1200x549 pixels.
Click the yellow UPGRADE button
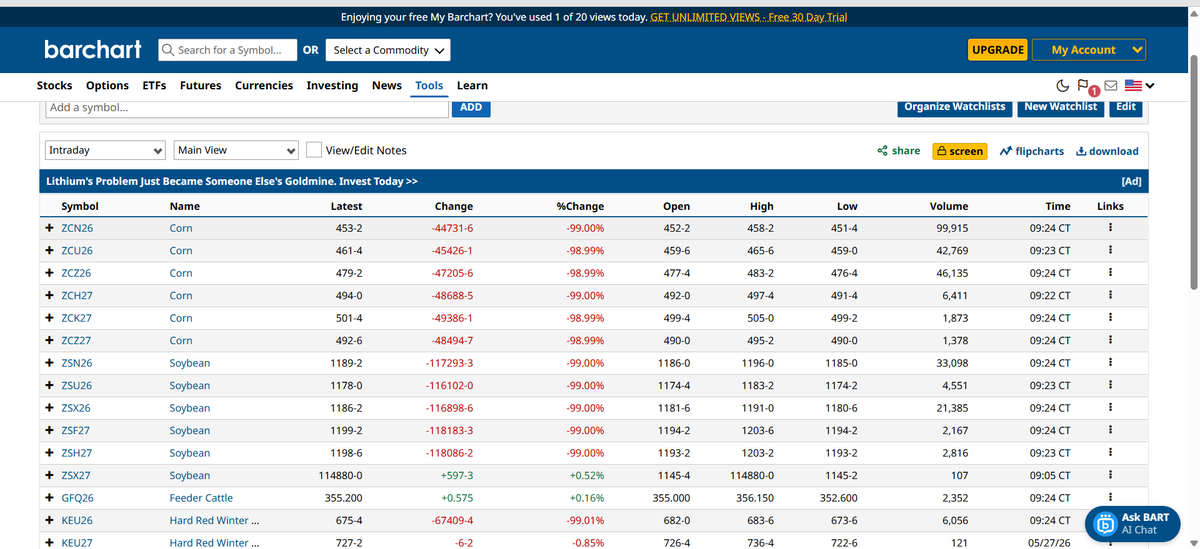998,50
